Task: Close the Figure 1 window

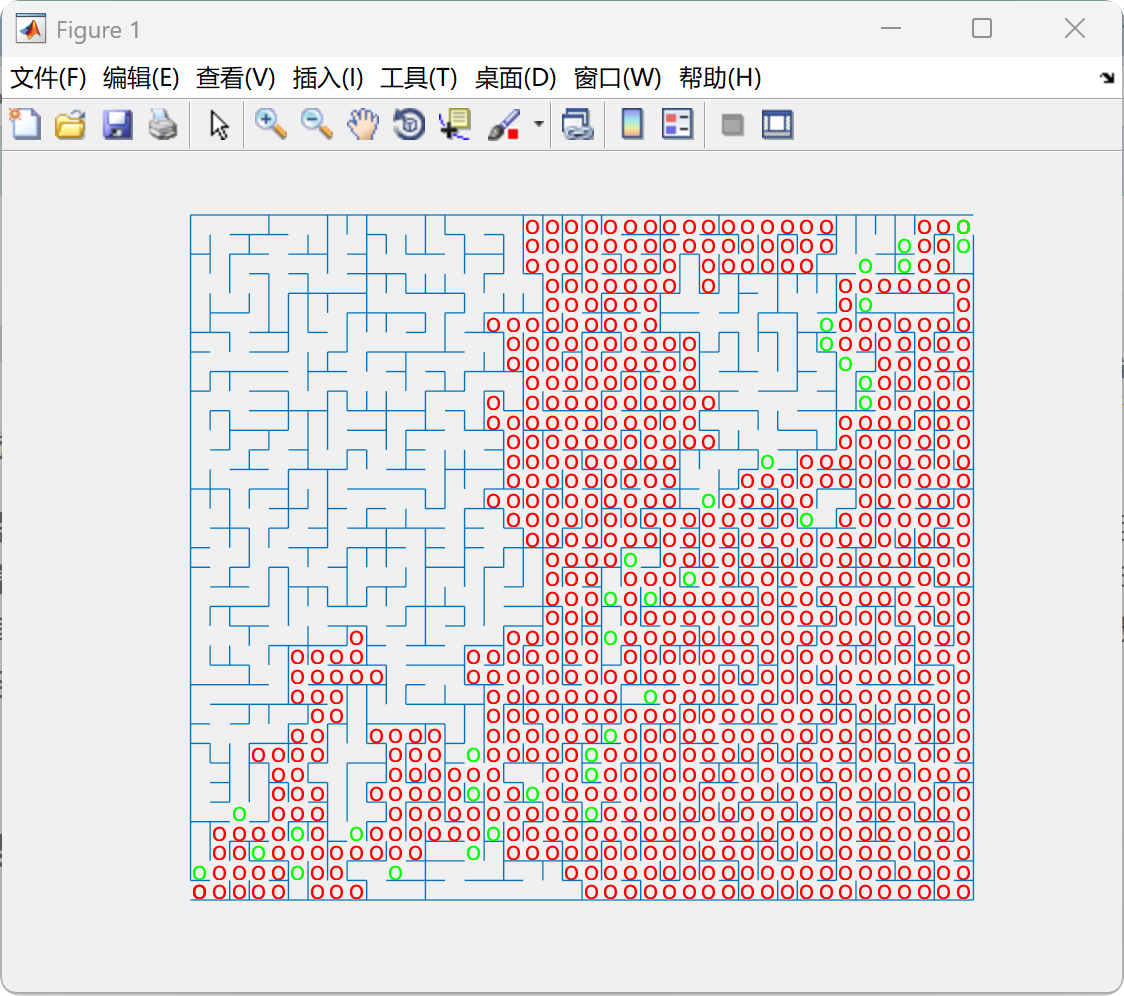Action: click(1075, 29)
